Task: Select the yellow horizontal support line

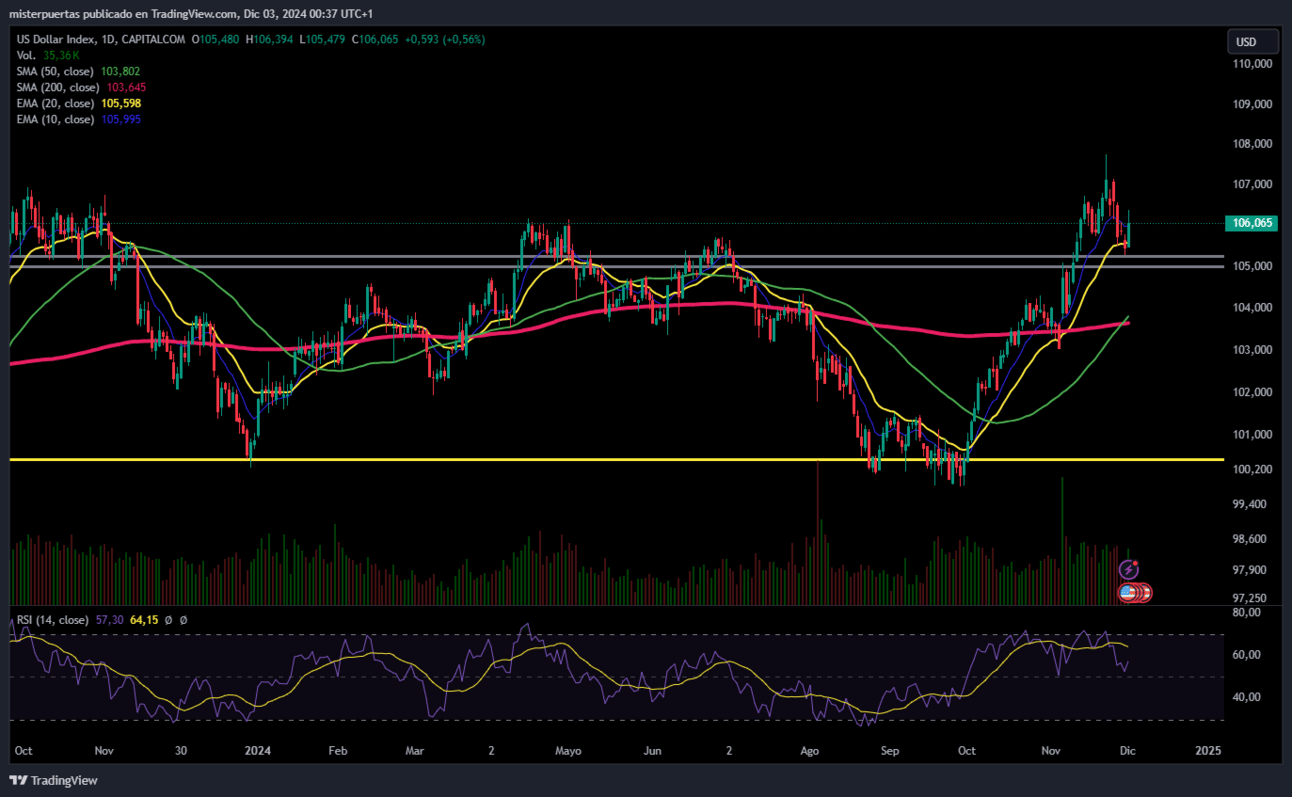Action: click(616, 460)
